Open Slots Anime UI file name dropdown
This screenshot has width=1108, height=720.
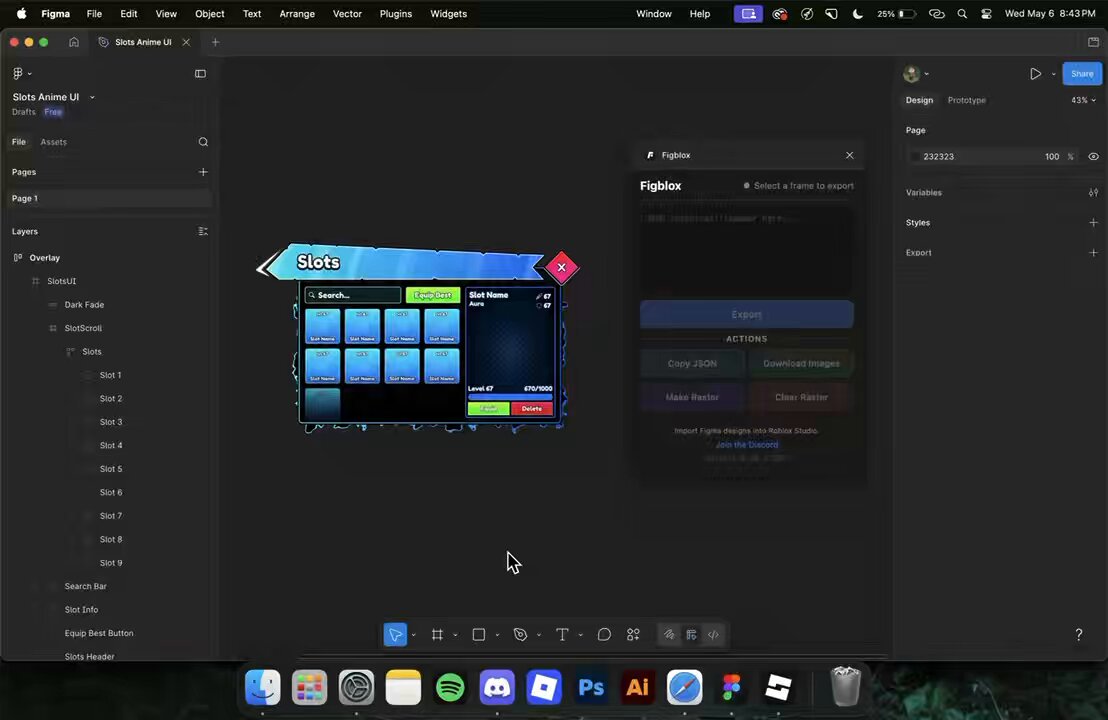point(92,98)
